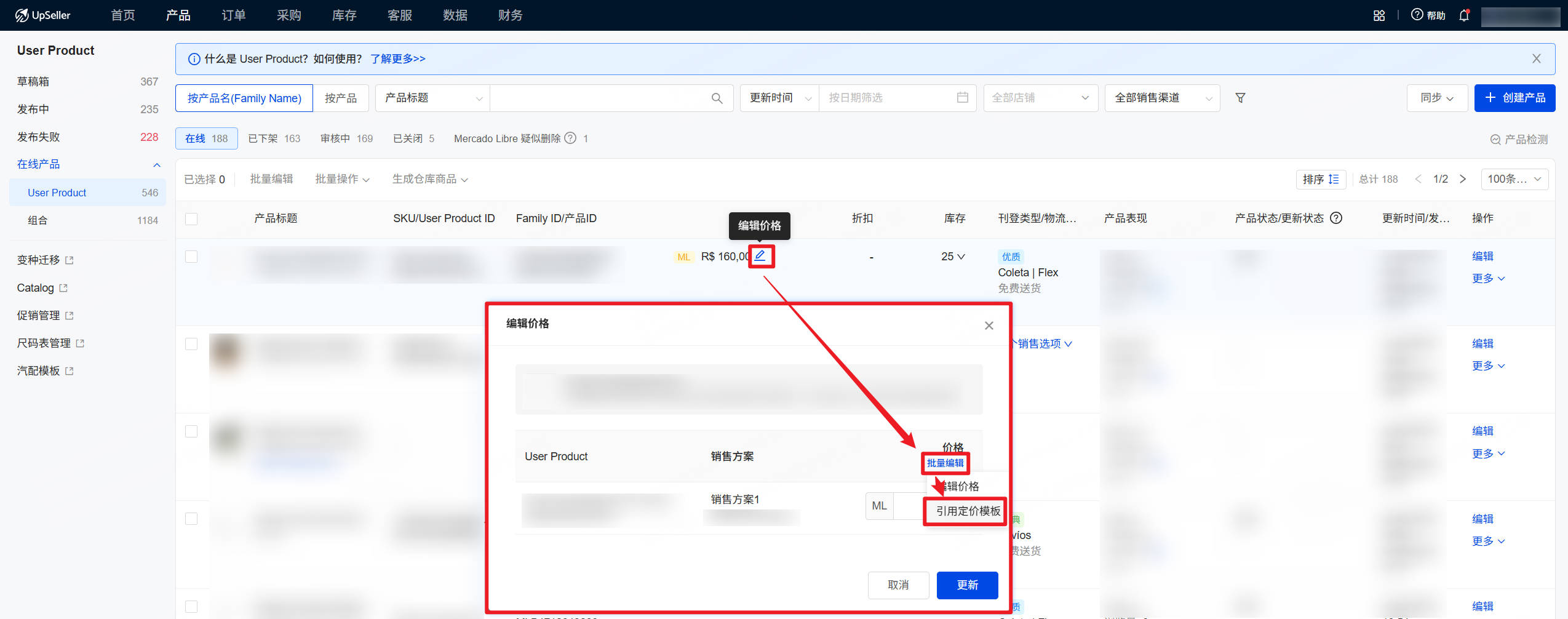Switch to the 已下架 163 tab
Screen dimensions: 1568x619
coord(274,138)
